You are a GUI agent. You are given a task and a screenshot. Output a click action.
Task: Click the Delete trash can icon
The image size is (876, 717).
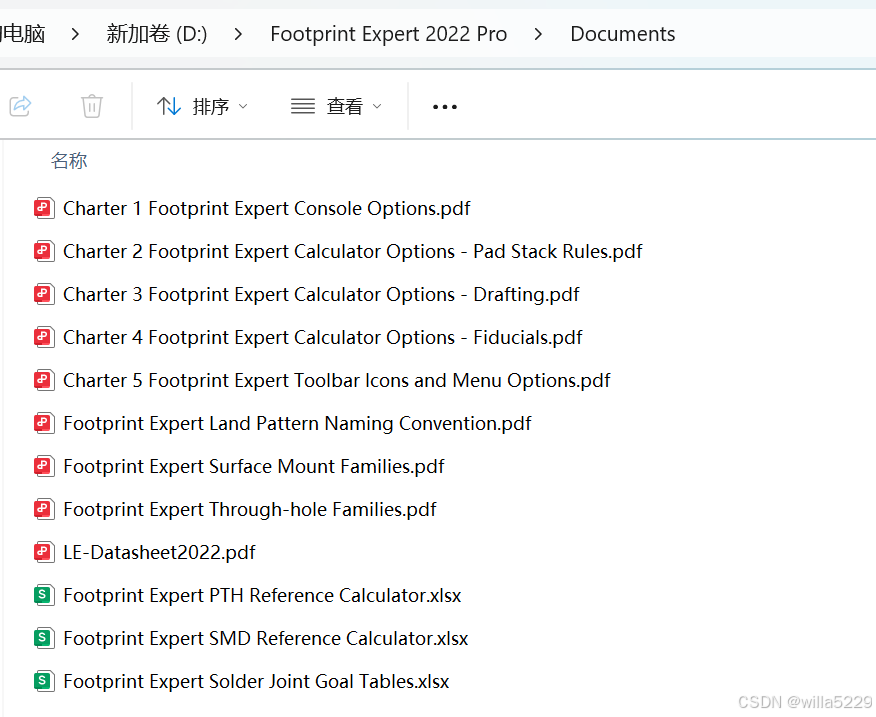[x=92, y=106]
